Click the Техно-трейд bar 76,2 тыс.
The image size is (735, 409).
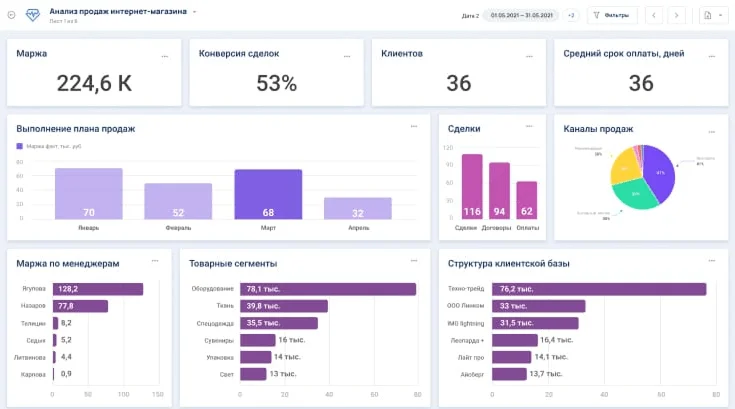tap(599, 289)
